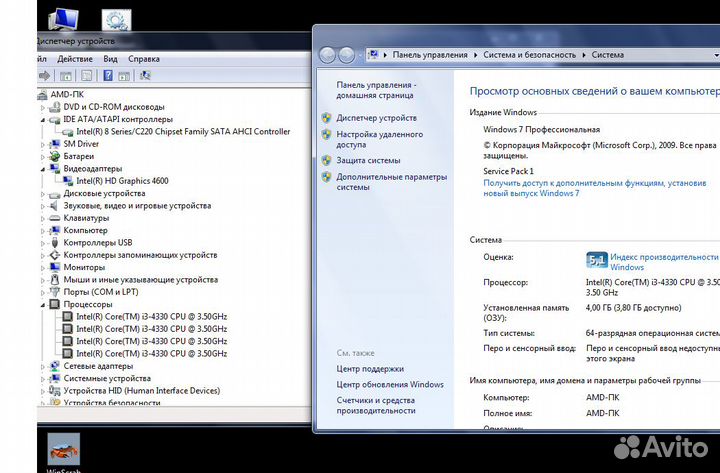720x473 pixels.
Task: Open the Действие menu in Device Manager
Action: click(x=75, y=59)
